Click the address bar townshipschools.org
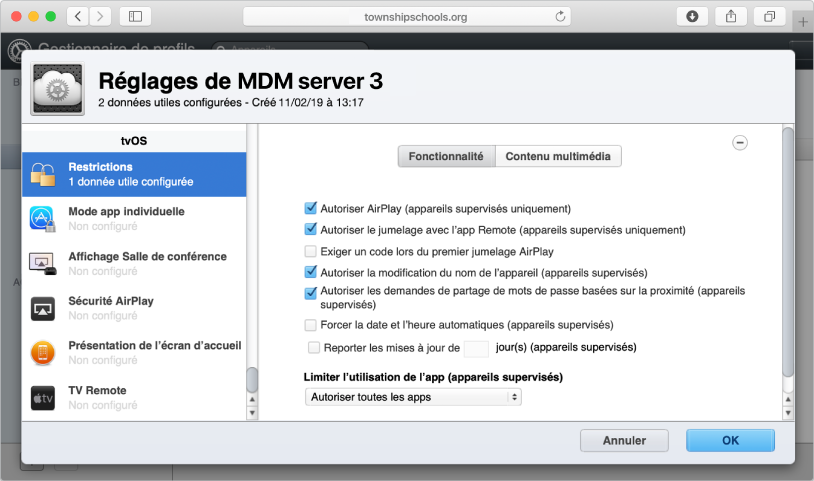 [407, 17]
